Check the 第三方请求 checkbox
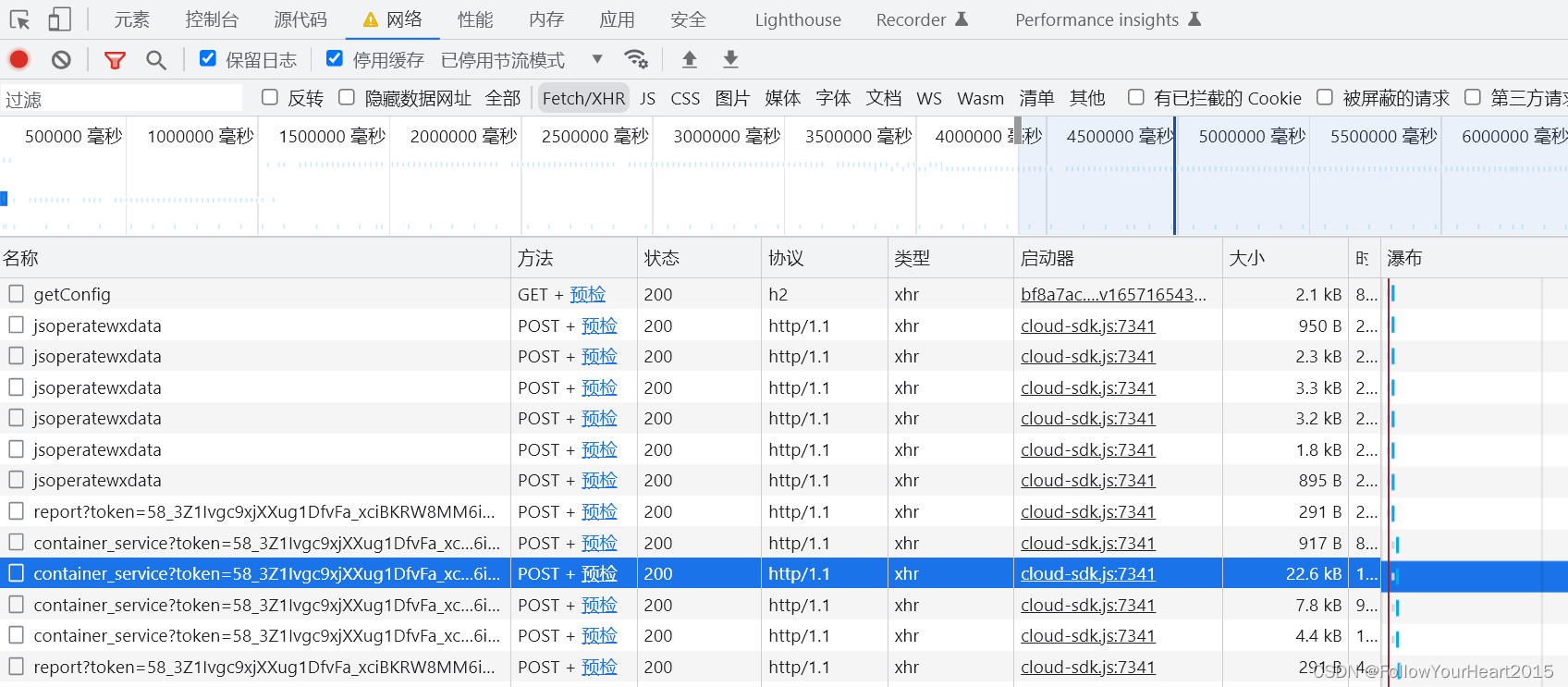Screen dimensions: 1568x687 click(1473, 97)
